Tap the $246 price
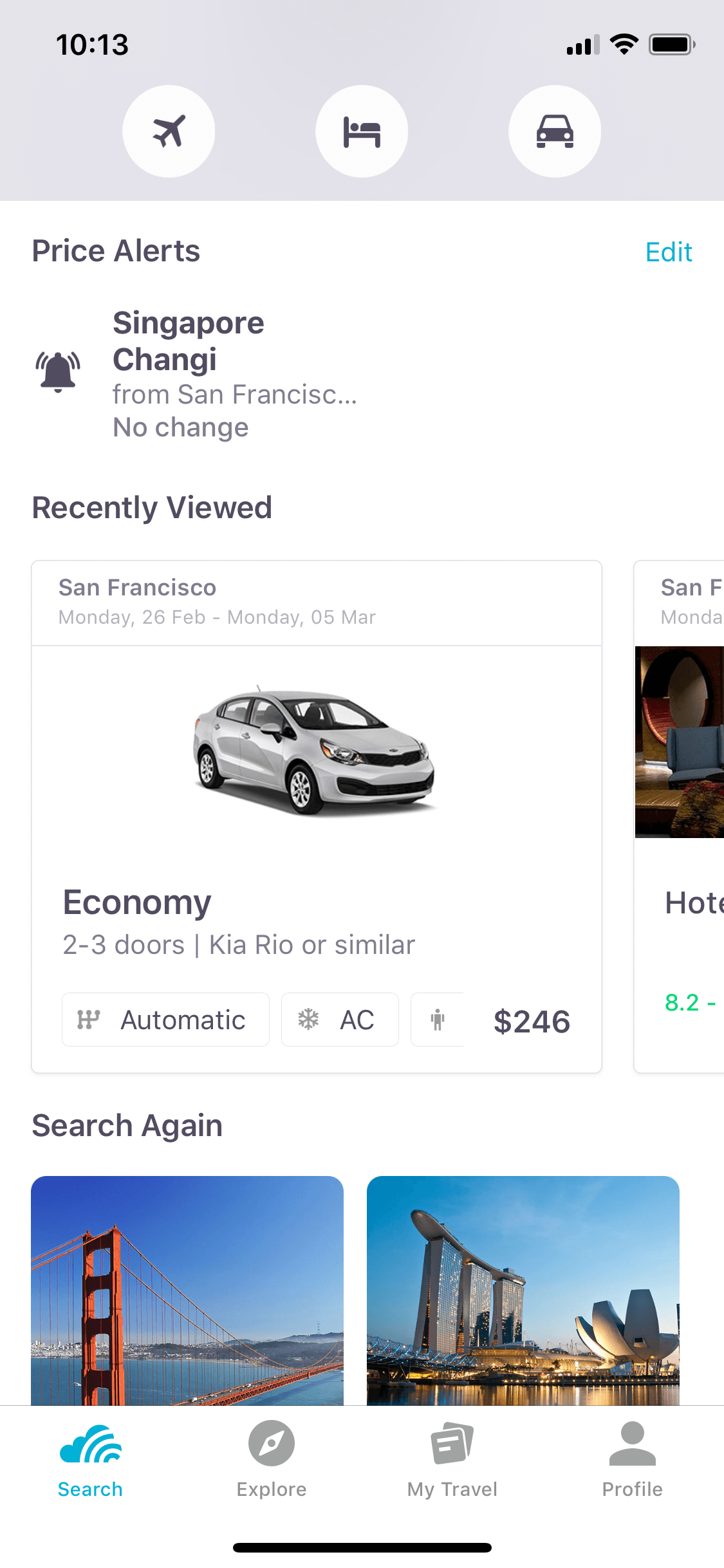Viewport: 724px width, 1568px height. pos(532,1022)
